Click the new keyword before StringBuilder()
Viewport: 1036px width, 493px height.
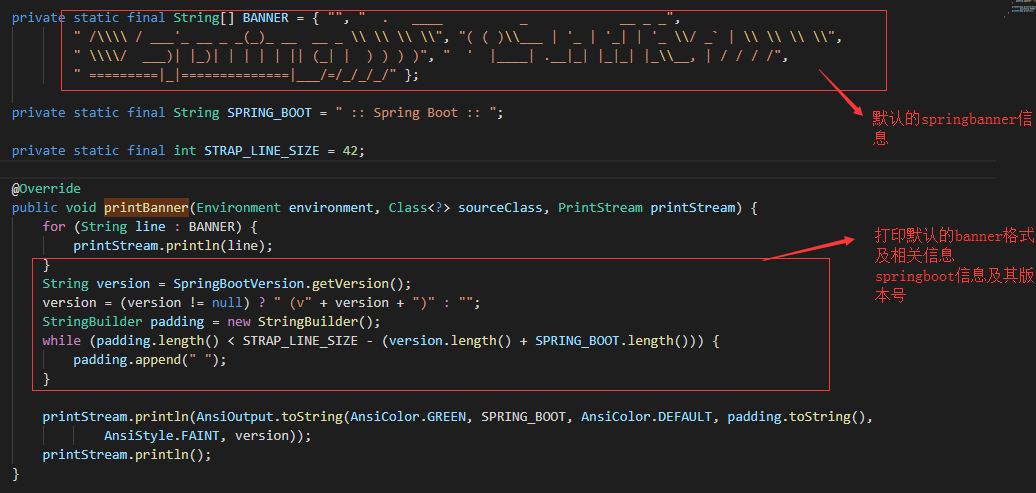click(239, 322)
